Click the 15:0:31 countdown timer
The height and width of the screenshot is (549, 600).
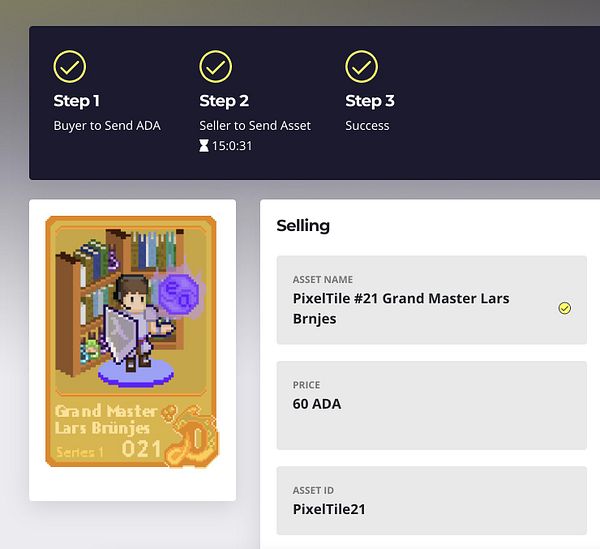coord(232,146)
